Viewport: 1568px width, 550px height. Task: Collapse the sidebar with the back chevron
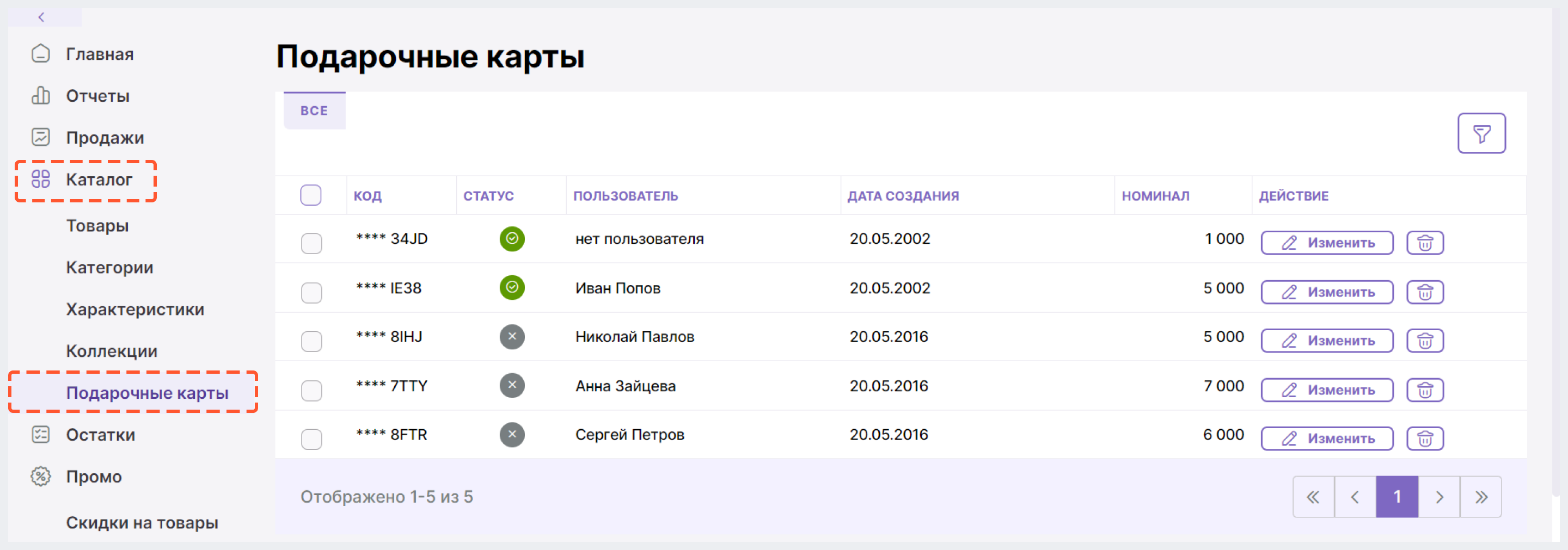tap(41, 17)
